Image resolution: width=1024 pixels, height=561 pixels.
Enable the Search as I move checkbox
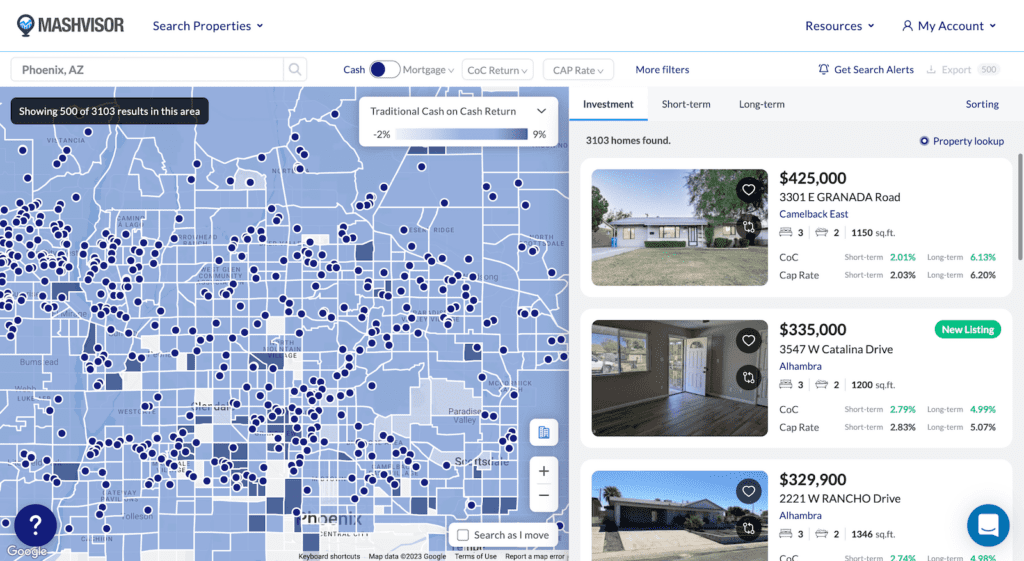point(463,535)
